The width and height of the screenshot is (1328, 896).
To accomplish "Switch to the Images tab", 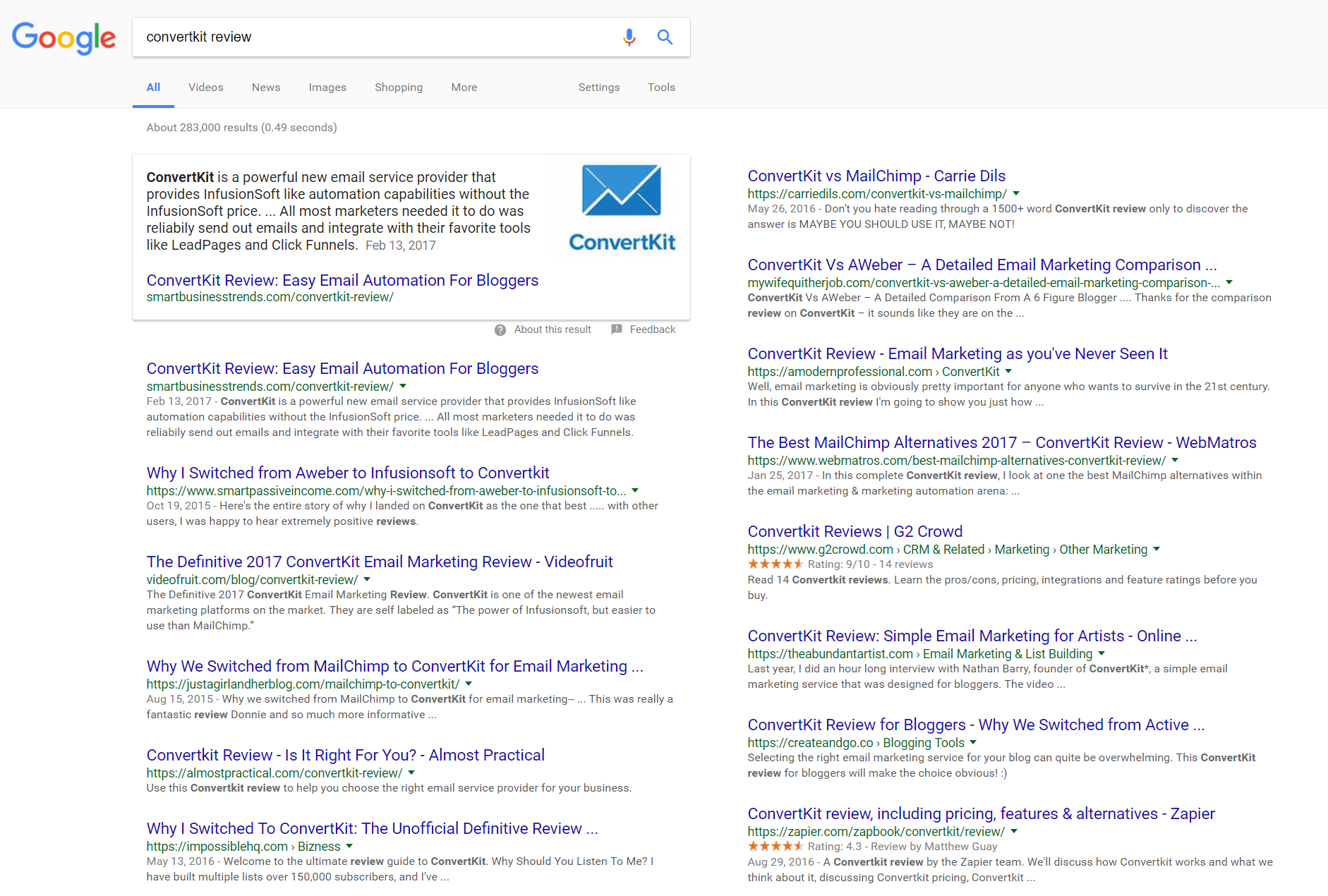I will 327,87.
